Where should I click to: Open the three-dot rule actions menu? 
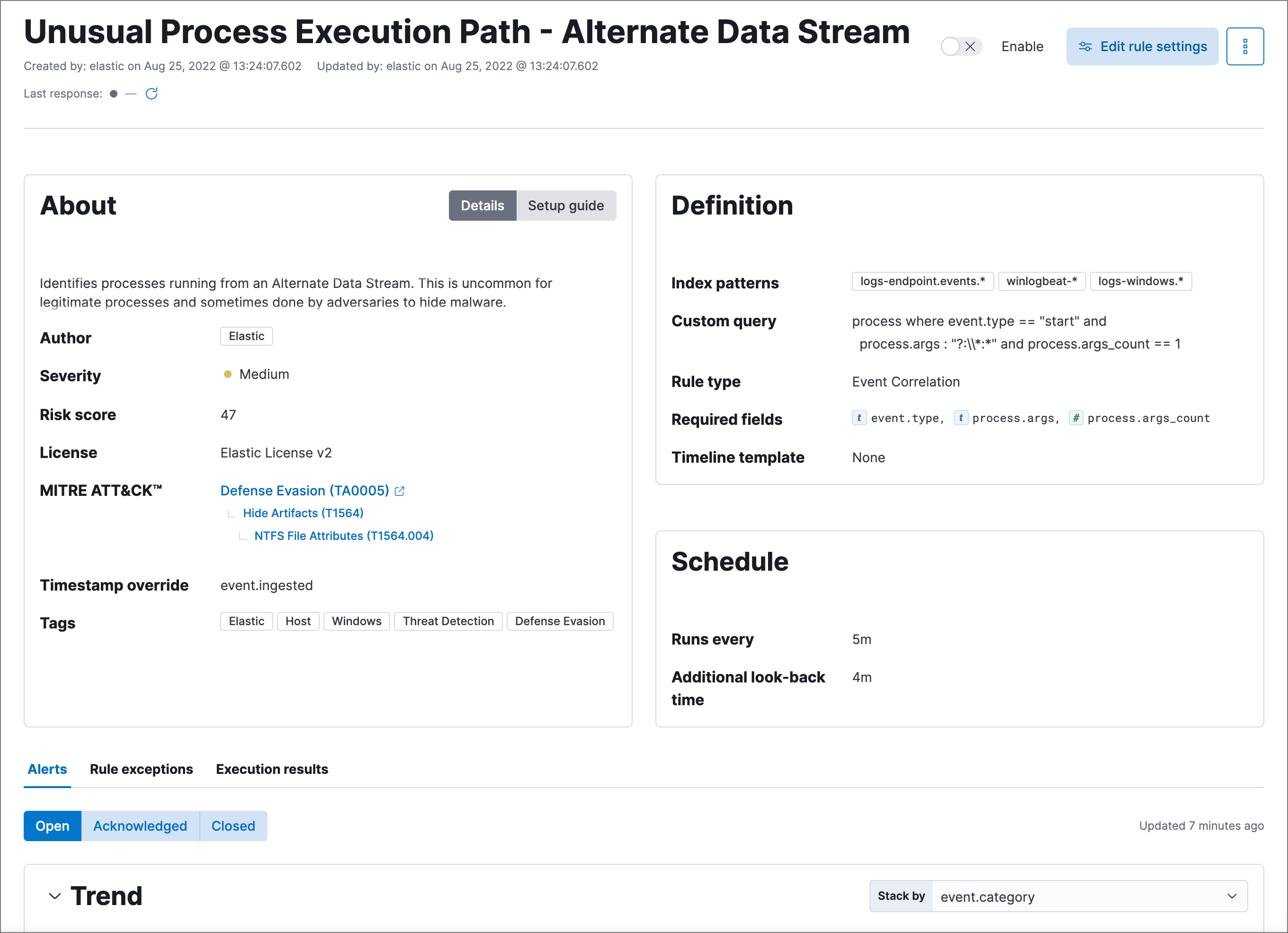coord(1244,46)
